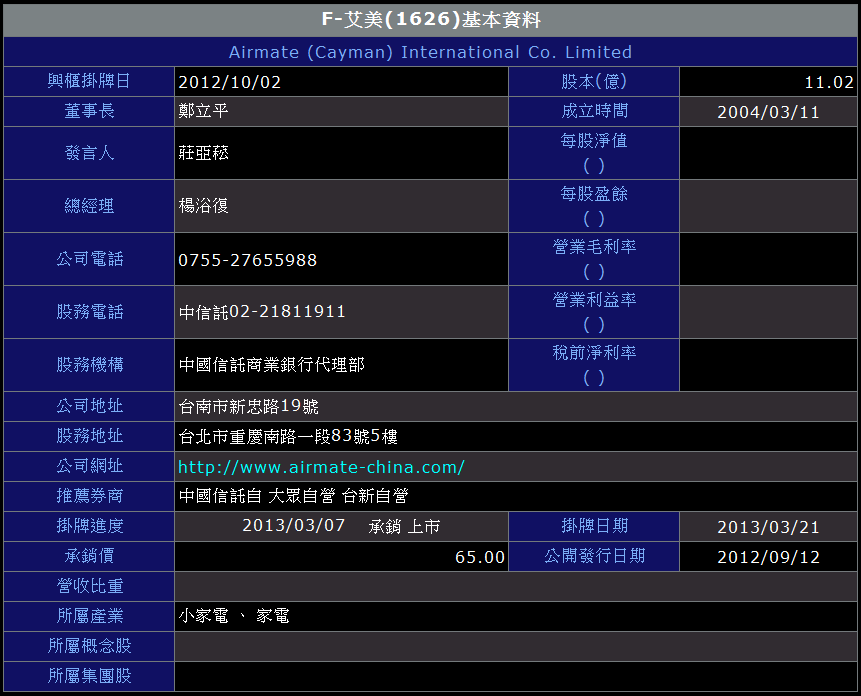Viewport: 861px width, 696px height.
Task: Select the 營業毛利率 label
Action: click(594, 247)
